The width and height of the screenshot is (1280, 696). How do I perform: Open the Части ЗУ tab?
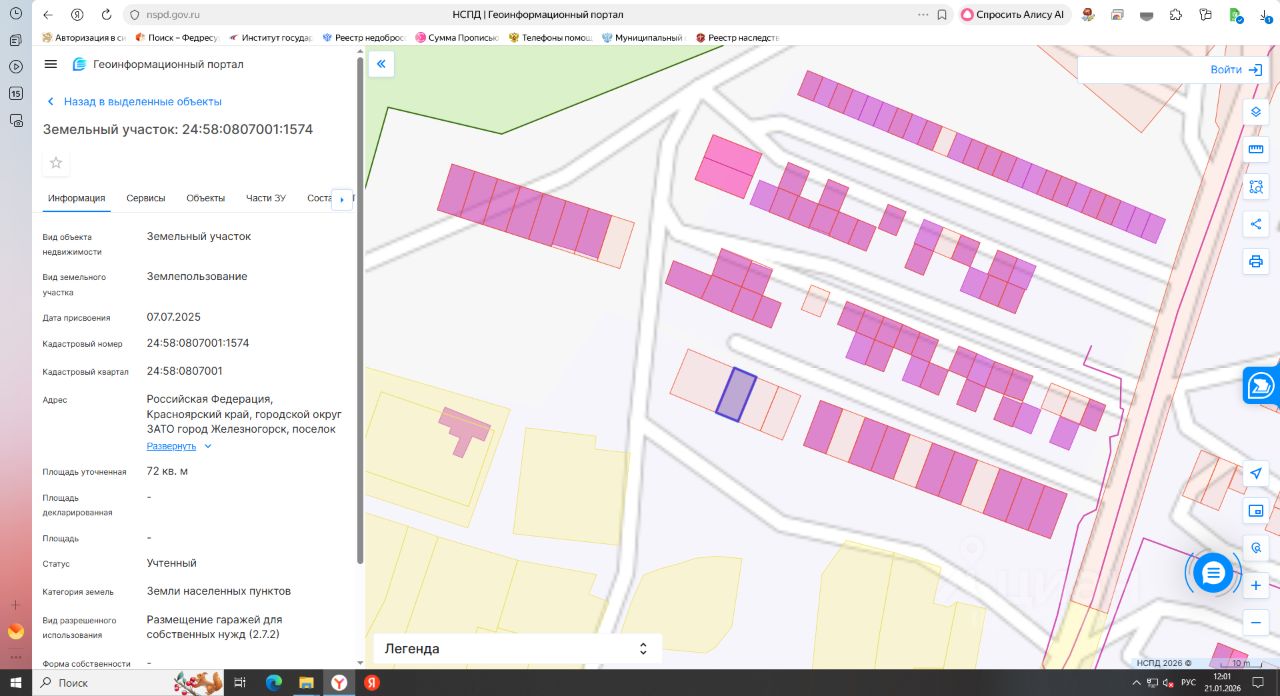pos(266,198)
